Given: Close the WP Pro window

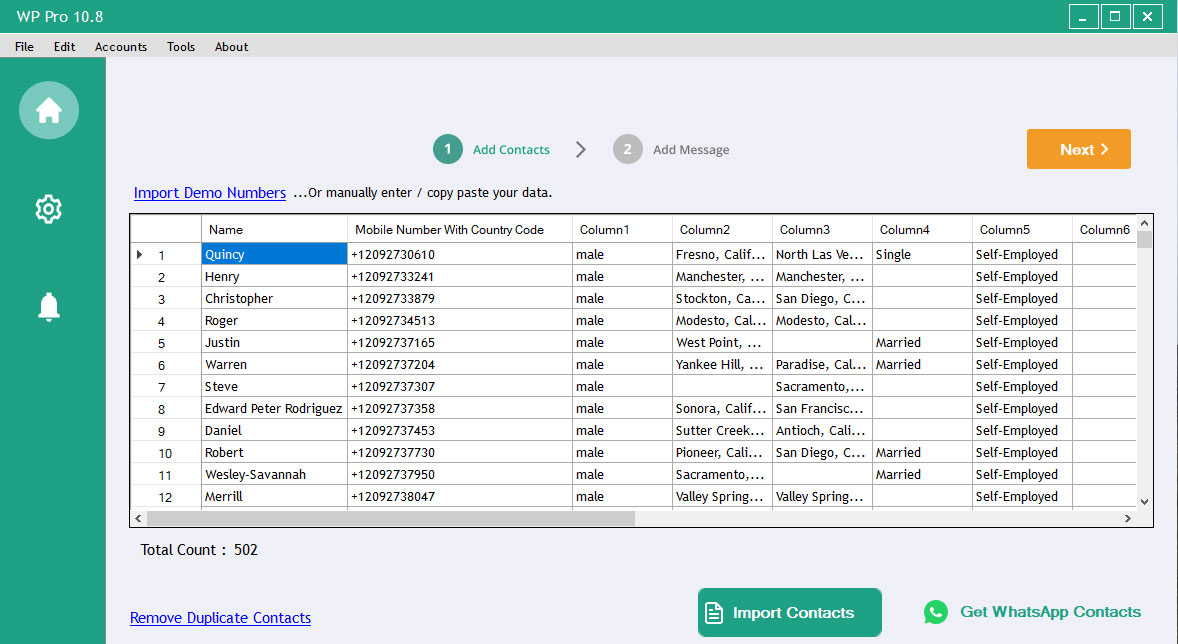Looking at the screenshot, I should (1147, 17).
